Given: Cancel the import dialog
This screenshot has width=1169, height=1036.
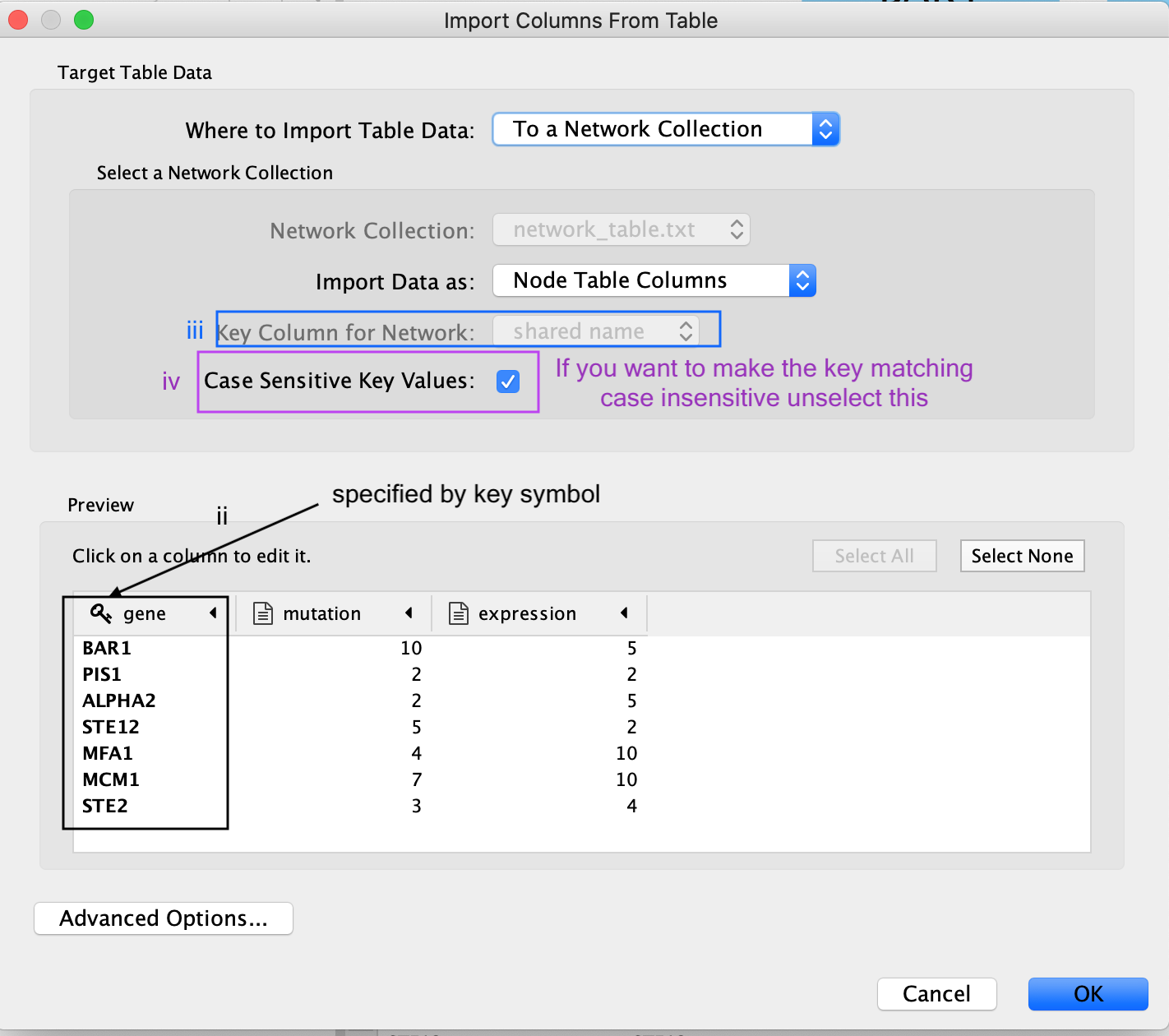Looking at the screenshot, I should pos(936,994).
